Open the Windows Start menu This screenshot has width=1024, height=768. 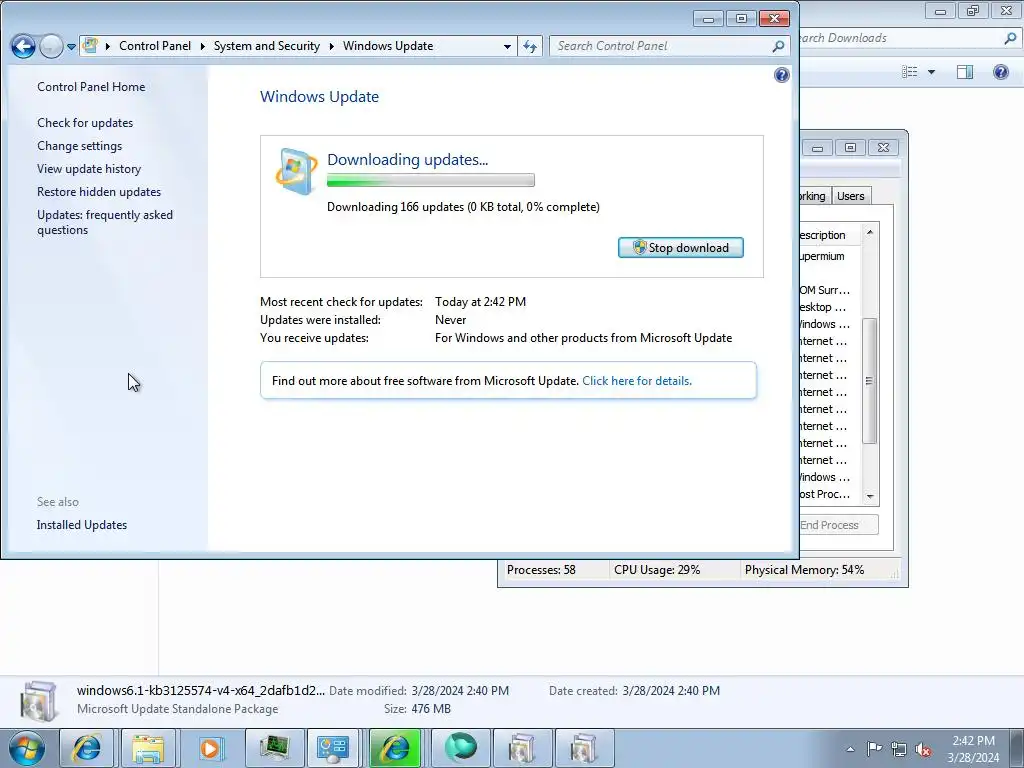(x=27, y=748)
